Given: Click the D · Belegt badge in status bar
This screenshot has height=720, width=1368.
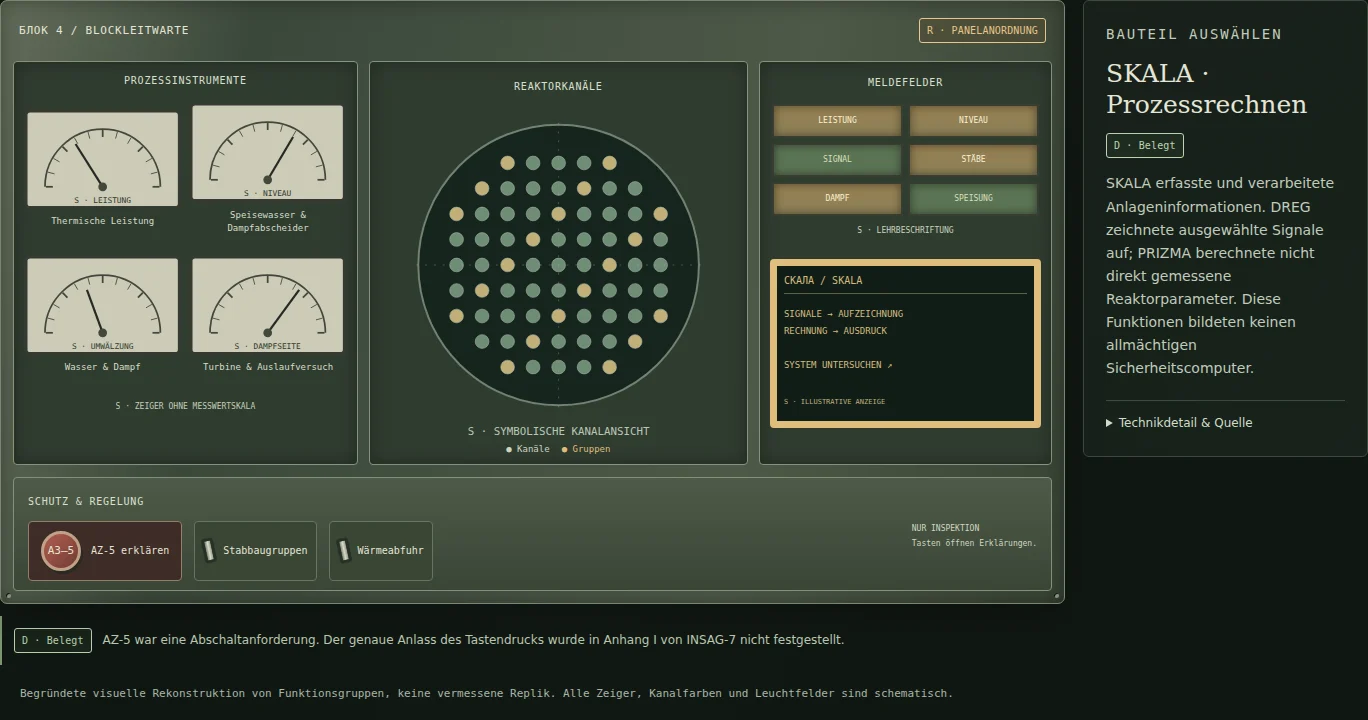Looking at the screenshot, I should [53, 640].
